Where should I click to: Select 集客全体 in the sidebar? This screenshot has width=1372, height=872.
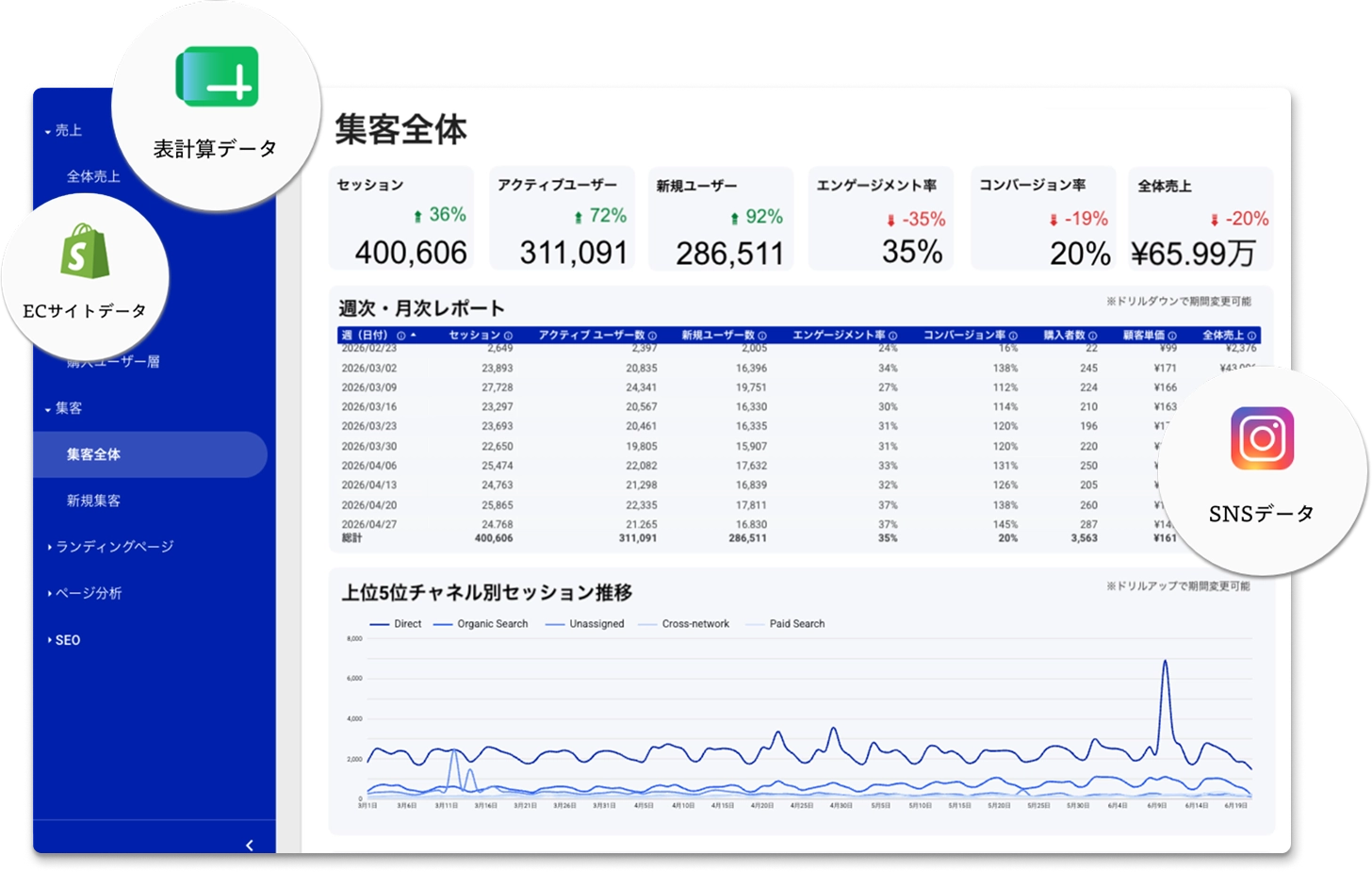(x=151, y=454)
